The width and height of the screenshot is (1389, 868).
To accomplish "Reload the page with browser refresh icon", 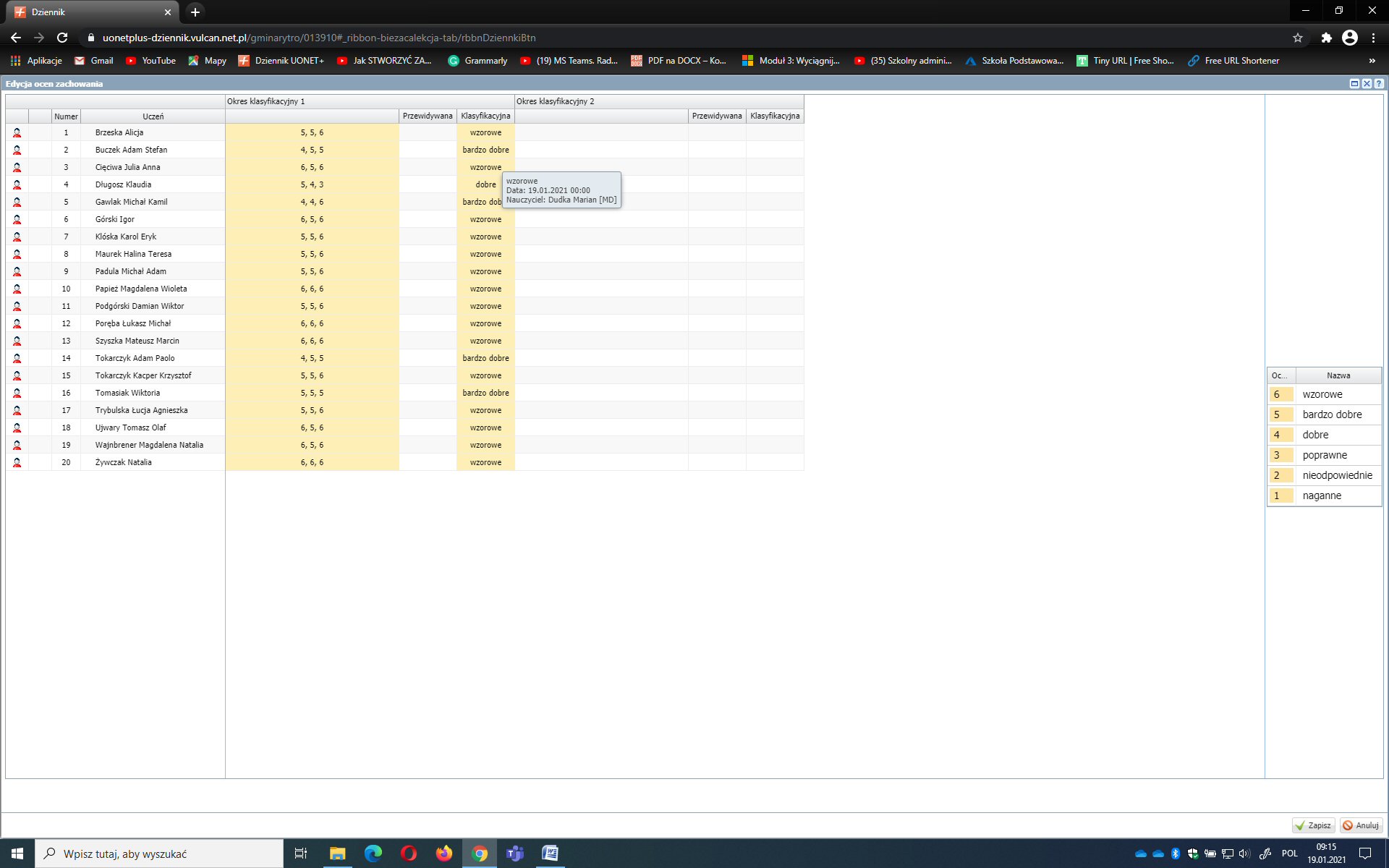I will coord(62,38).
